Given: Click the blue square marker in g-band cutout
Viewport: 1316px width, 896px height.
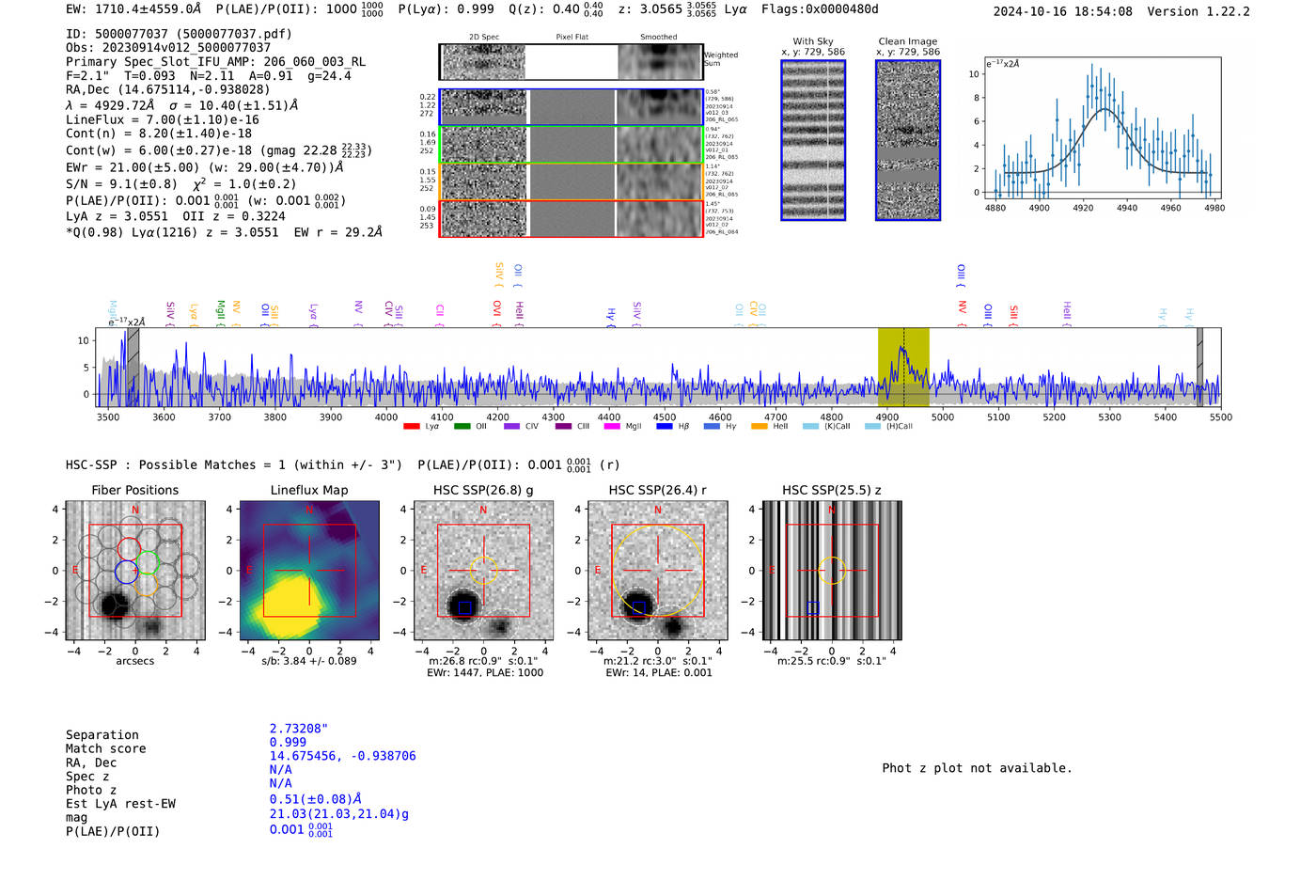Looking at the screenshot, I should click(x=464, y=608).
